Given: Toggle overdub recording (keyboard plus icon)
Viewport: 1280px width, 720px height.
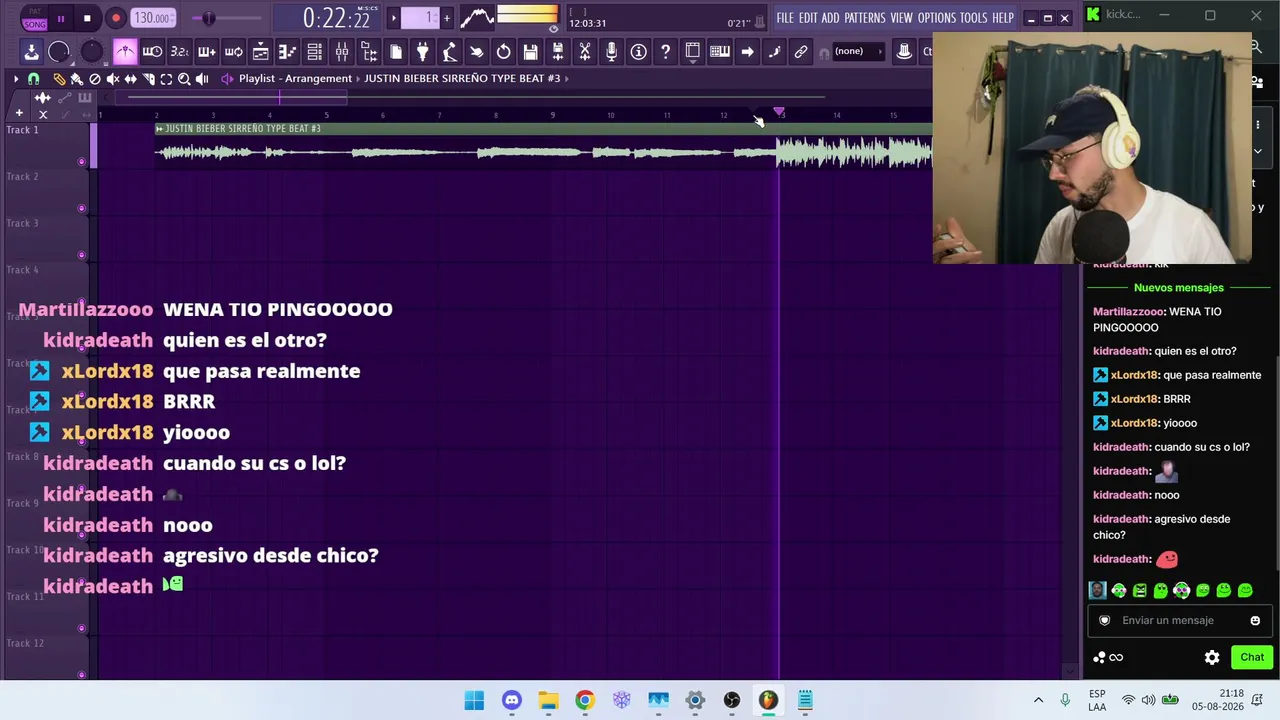Looking at the screenshot, I should (x=206, y=52).
